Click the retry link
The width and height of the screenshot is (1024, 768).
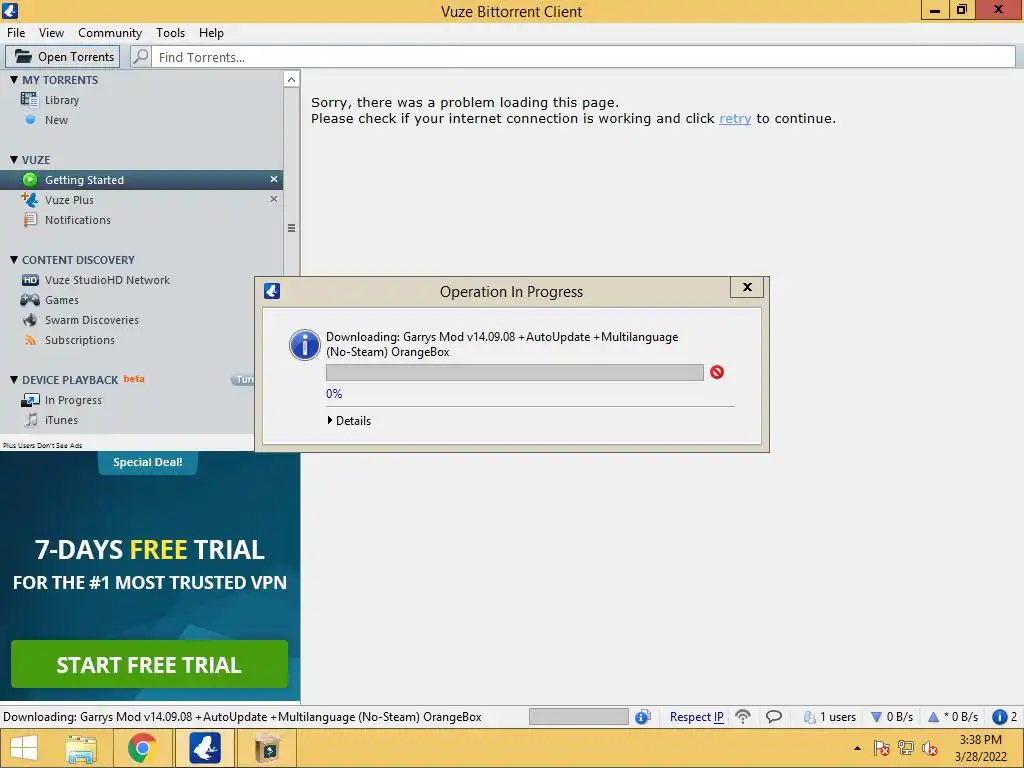pos(735,118)
